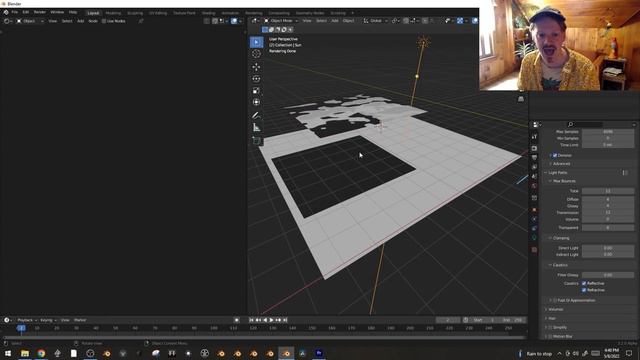Open the Output properties tab
Screen dimensions: 640x360
coord(534,158)
